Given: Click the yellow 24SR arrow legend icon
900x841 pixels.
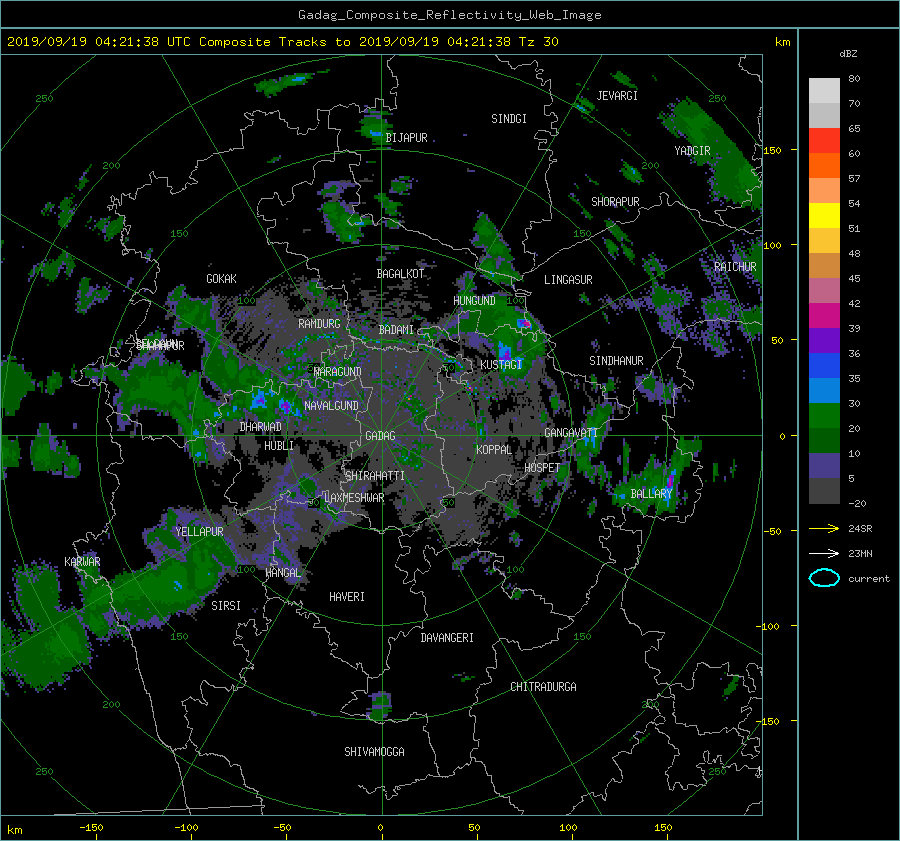Looking at the screenshot, I should coord(824,528).
